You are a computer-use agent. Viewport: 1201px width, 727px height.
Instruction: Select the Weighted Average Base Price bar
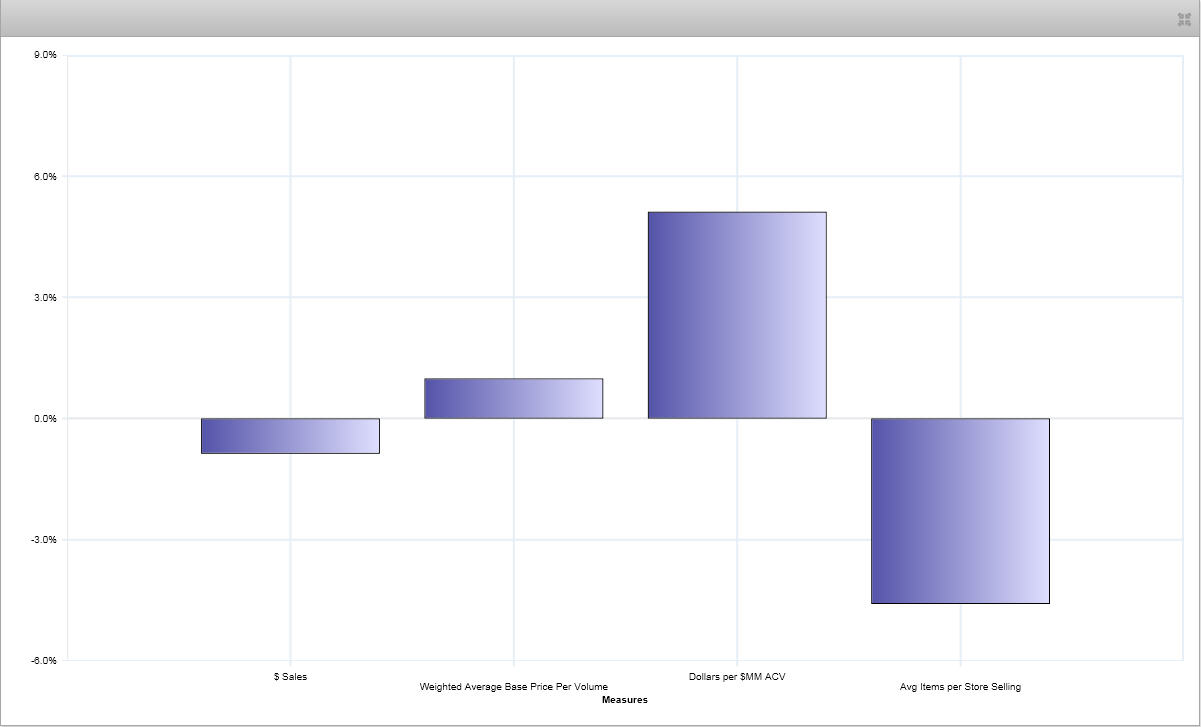coord(513,398)
